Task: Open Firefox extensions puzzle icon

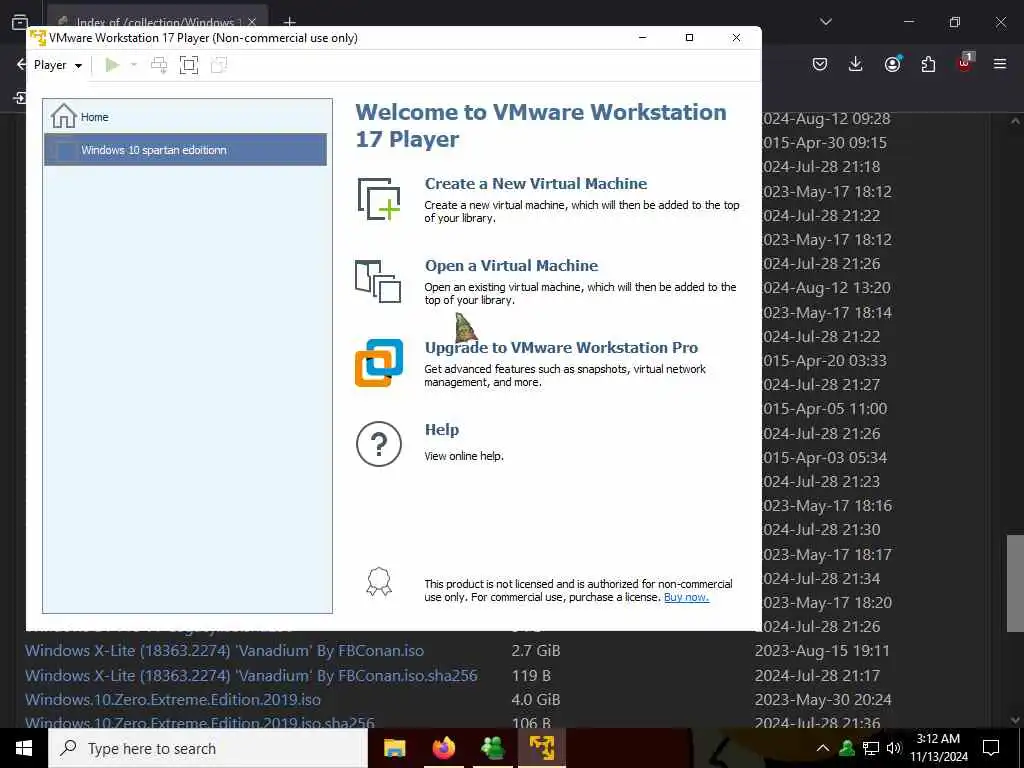Action: point(928,64)
